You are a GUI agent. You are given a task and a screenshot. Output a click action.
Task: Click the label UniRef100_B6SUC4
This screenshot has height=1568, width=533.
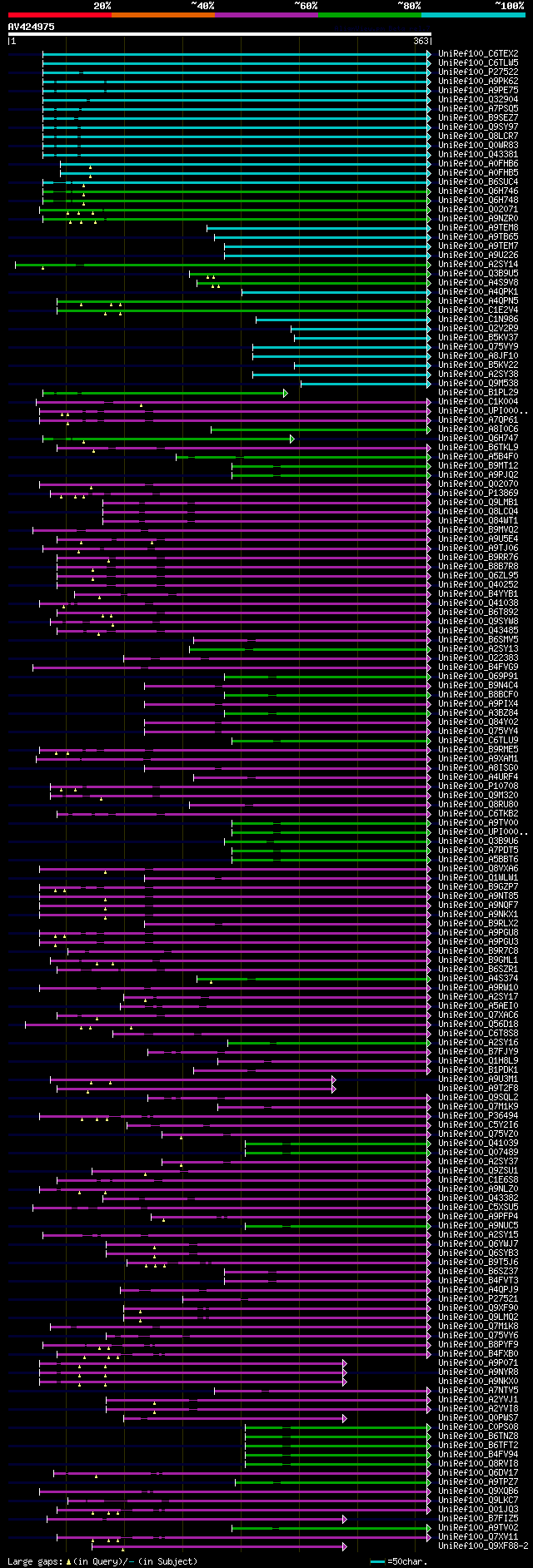(478, 181)
